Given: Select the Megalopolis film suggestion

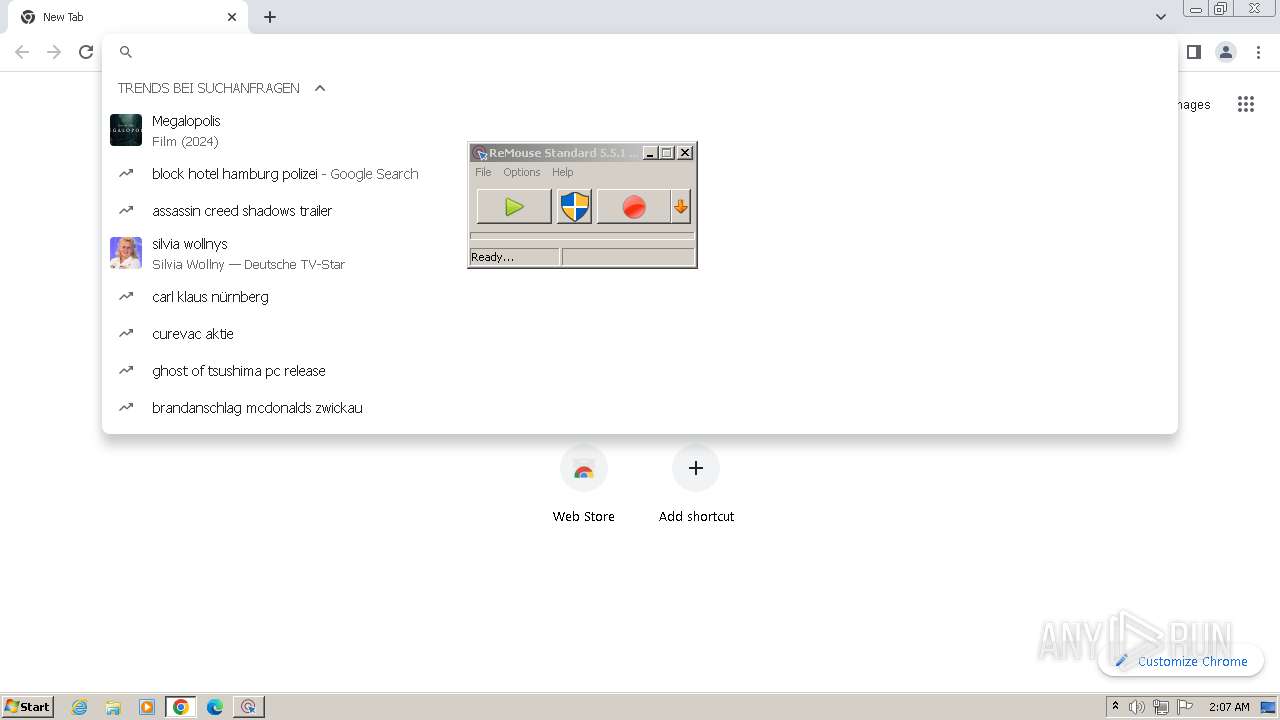Looking at the screenshot, I should click(640, 130).
